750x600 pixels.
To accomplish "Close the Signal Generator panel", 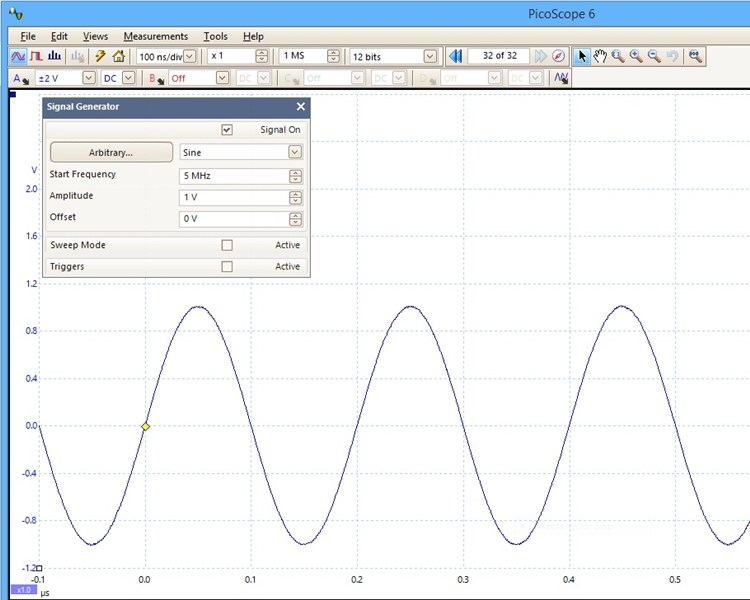I will (x=300, y=106).
